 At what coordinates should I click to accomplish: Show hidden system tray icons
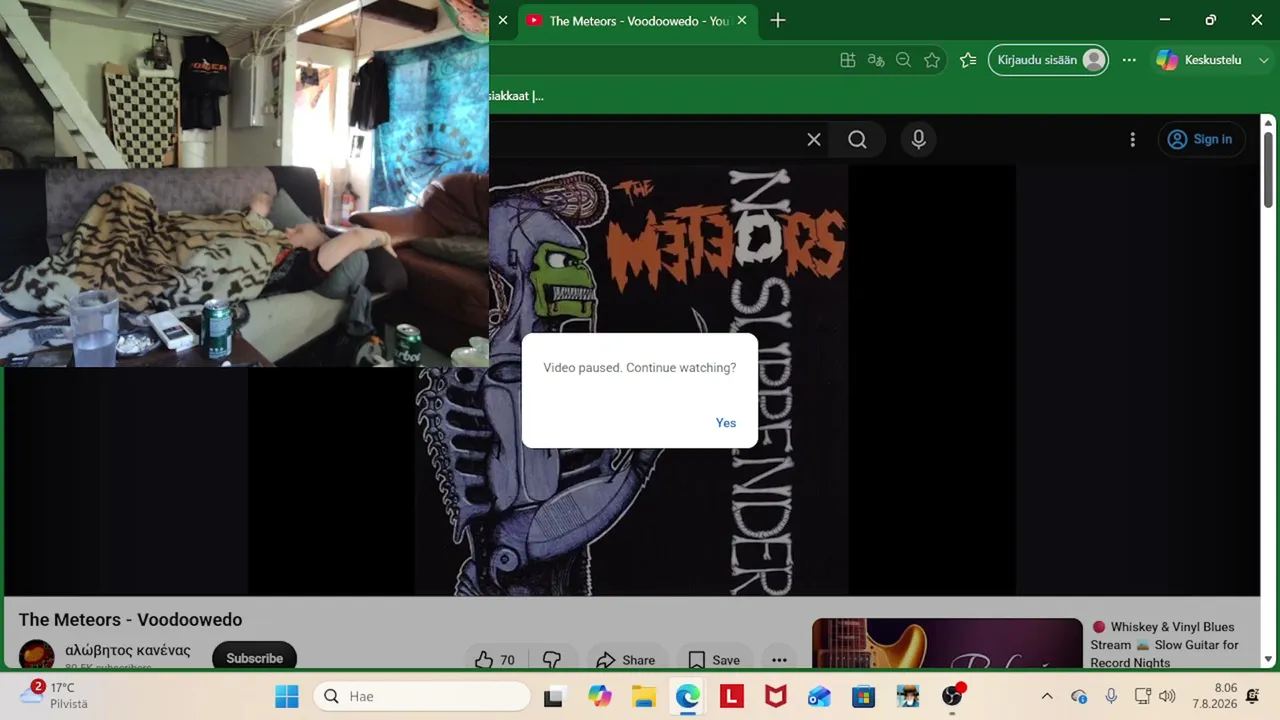[x=1047, y=696]
